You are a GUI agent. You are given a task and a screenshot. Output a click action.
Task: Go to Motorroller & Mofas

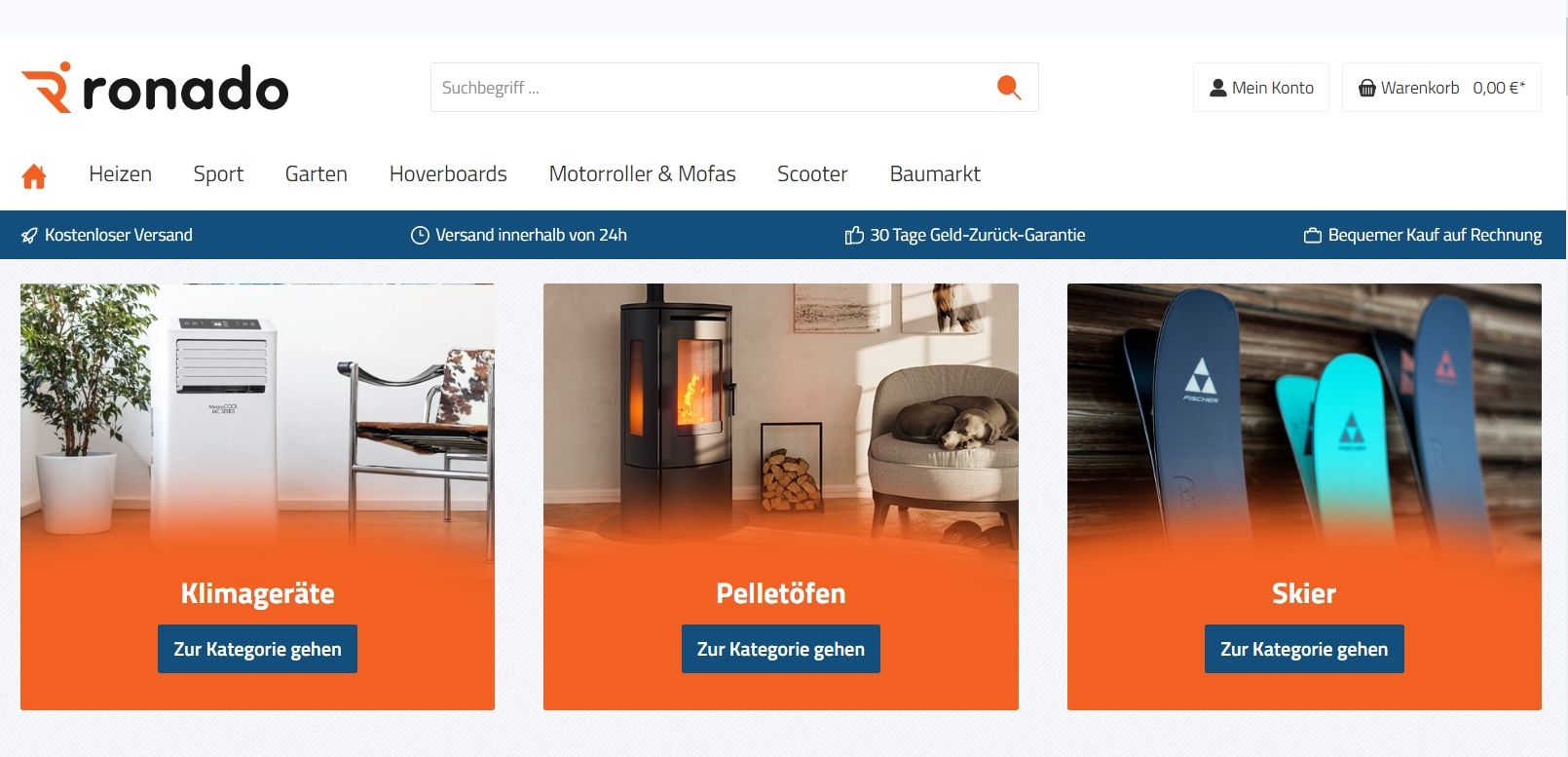click(x=642, y=174)
